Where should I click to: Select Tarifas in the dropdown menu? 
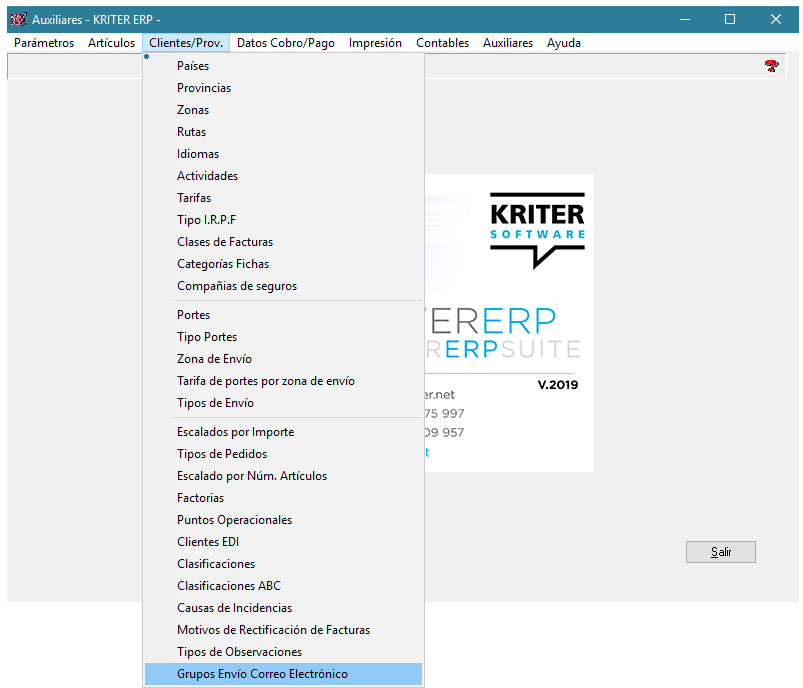click(283, 198)
